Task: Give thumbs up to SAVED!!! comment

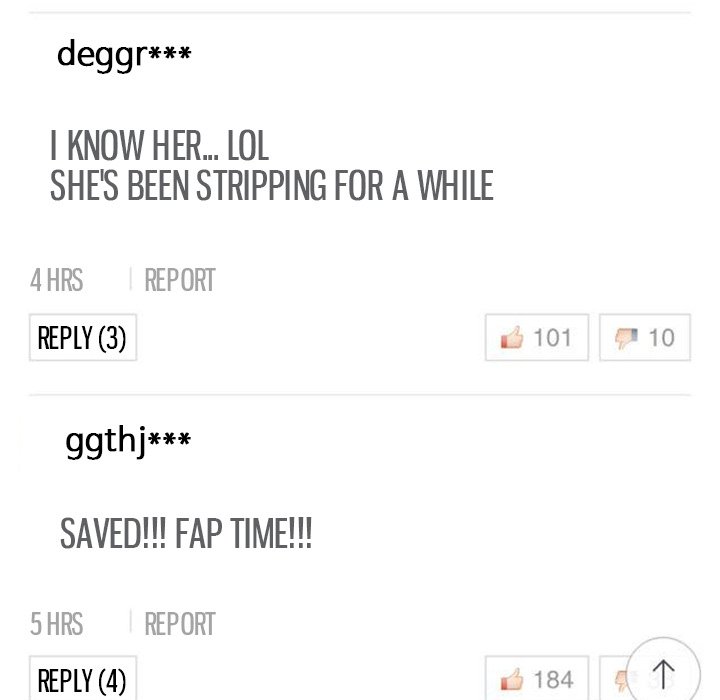Action: click(536, 678)
